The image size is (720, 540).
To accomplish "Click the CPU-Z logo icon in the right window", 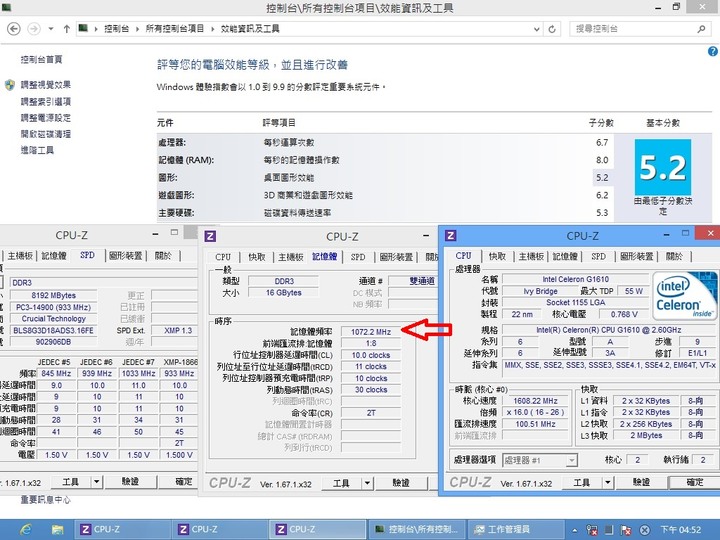I will (x=450, y=236).
